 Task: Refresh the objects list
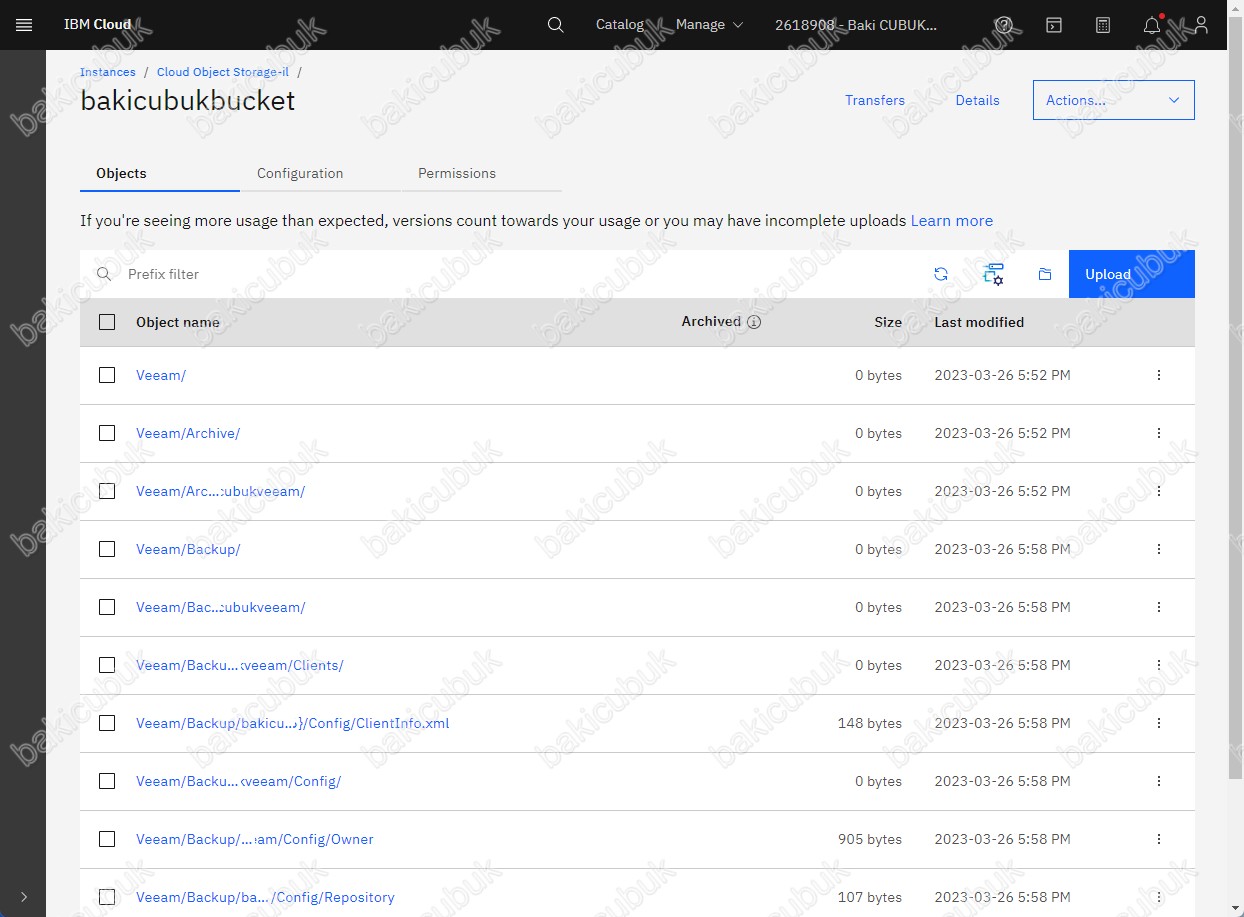click(x=941, y=274)
